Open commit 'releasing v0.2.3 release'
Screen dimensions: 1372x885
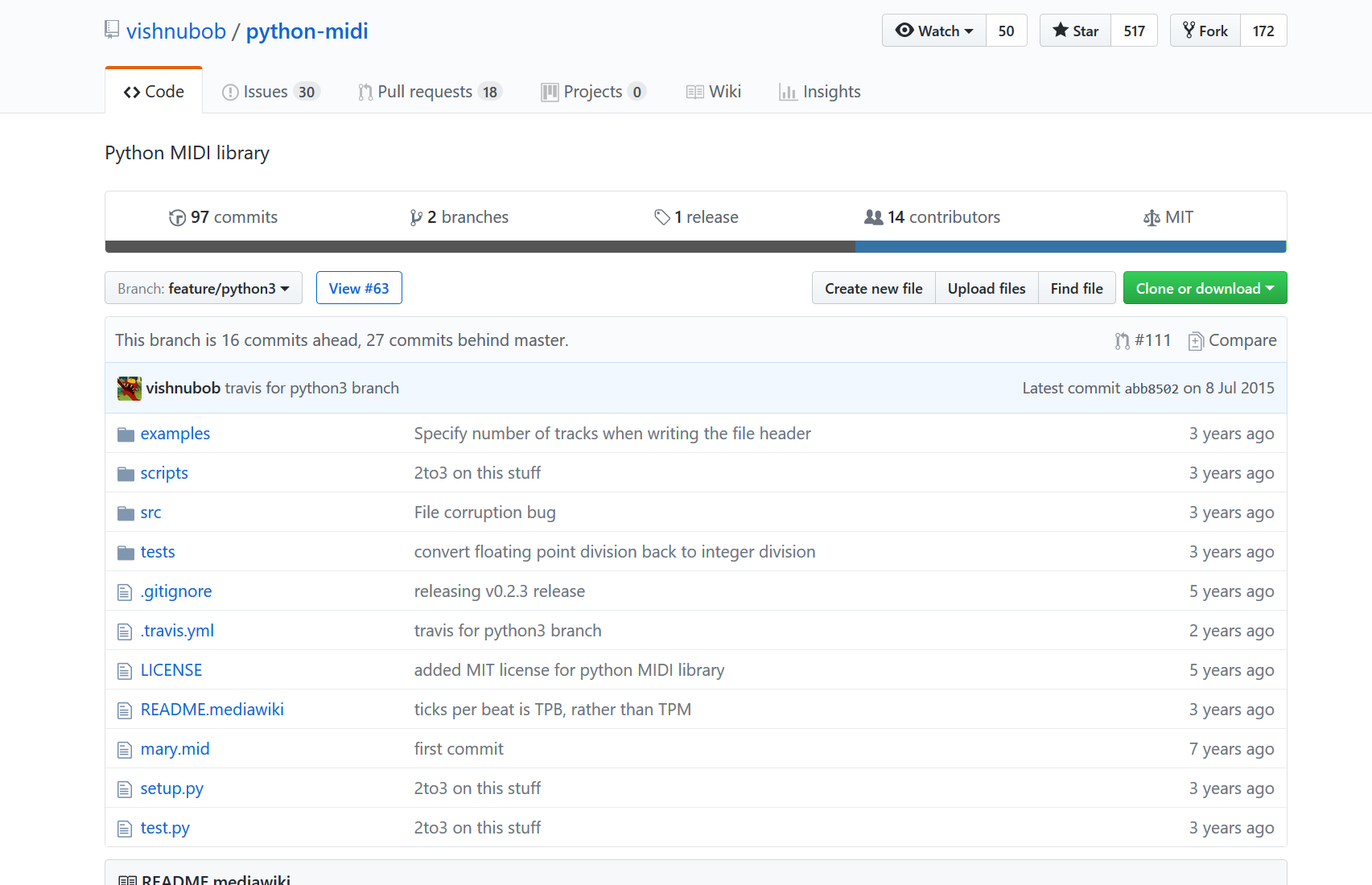499,591
